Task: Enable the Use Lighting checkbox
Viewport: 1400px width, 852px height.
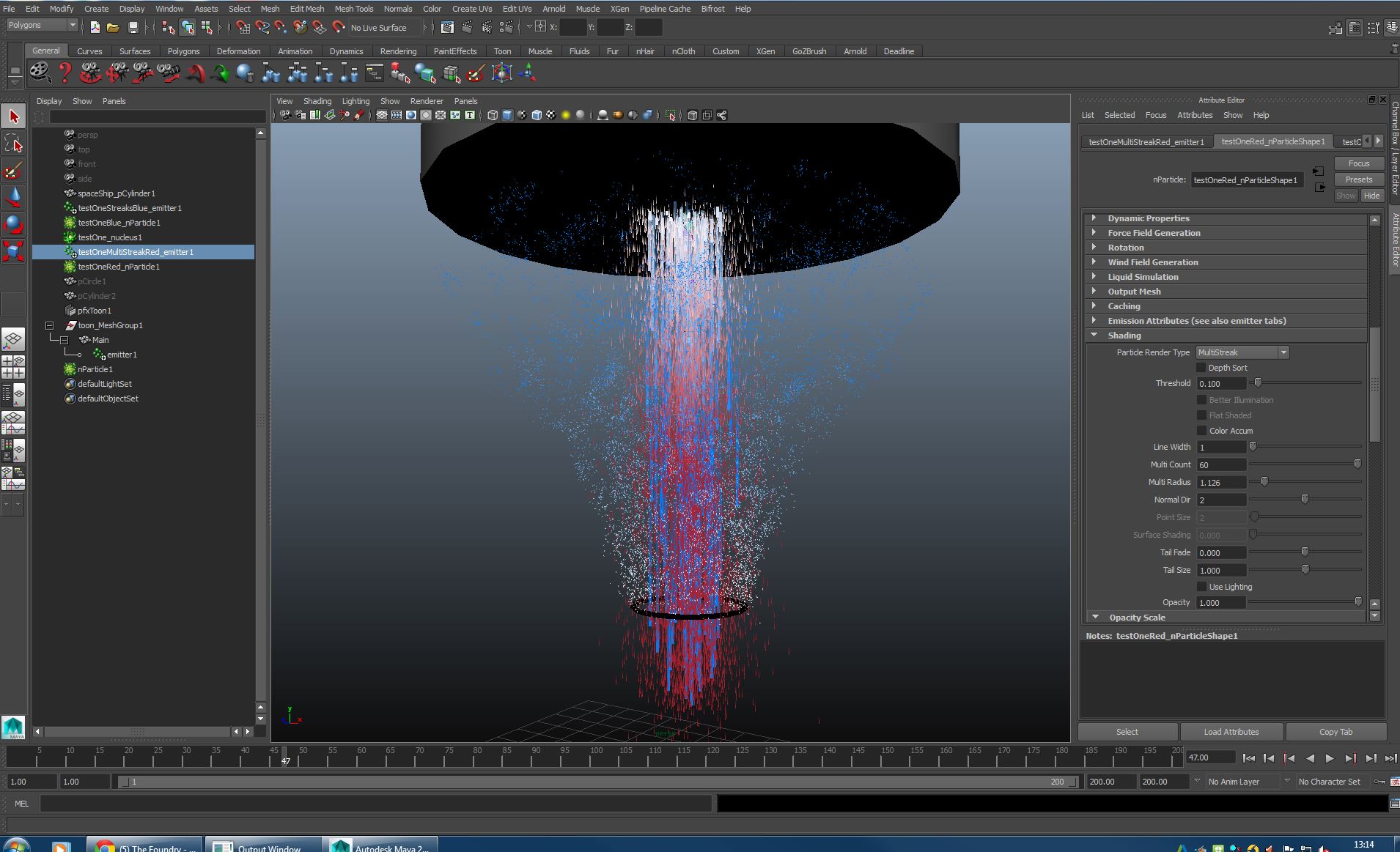Action: [x=1201, y=587]
